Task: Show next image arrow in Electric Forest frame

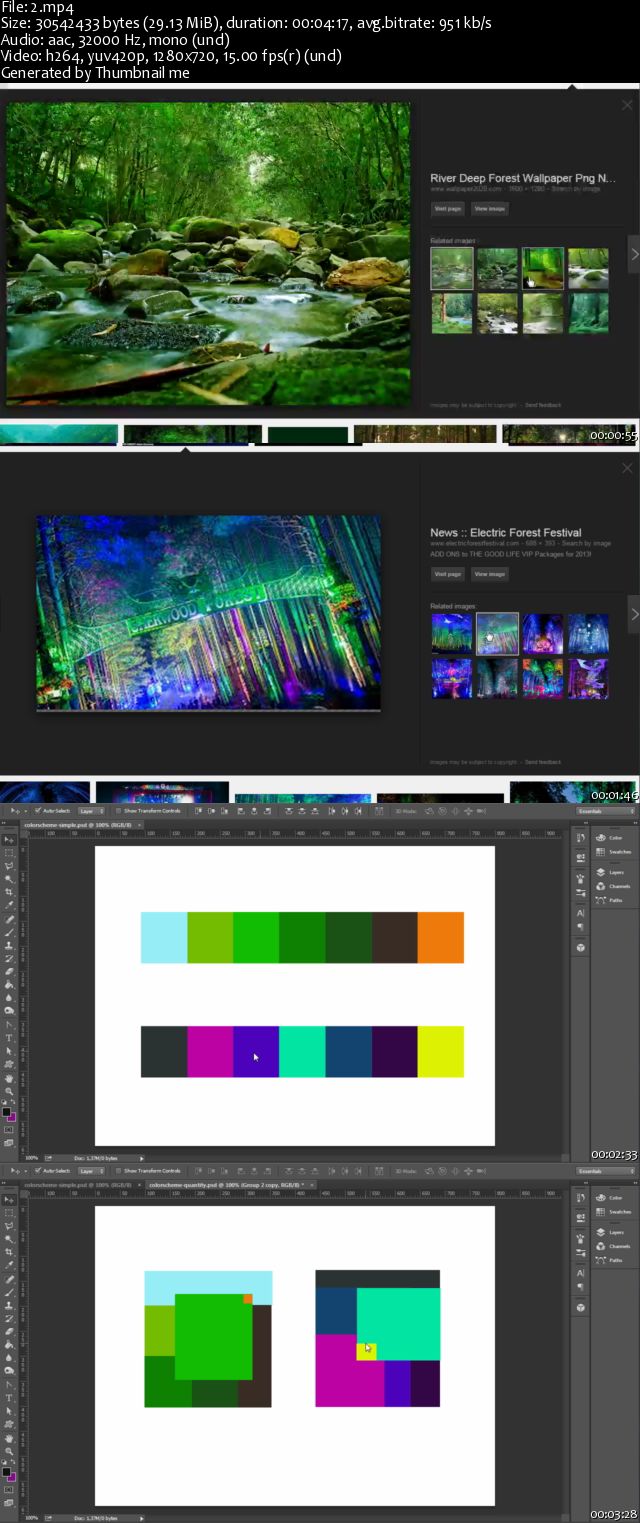Action: 633,614
